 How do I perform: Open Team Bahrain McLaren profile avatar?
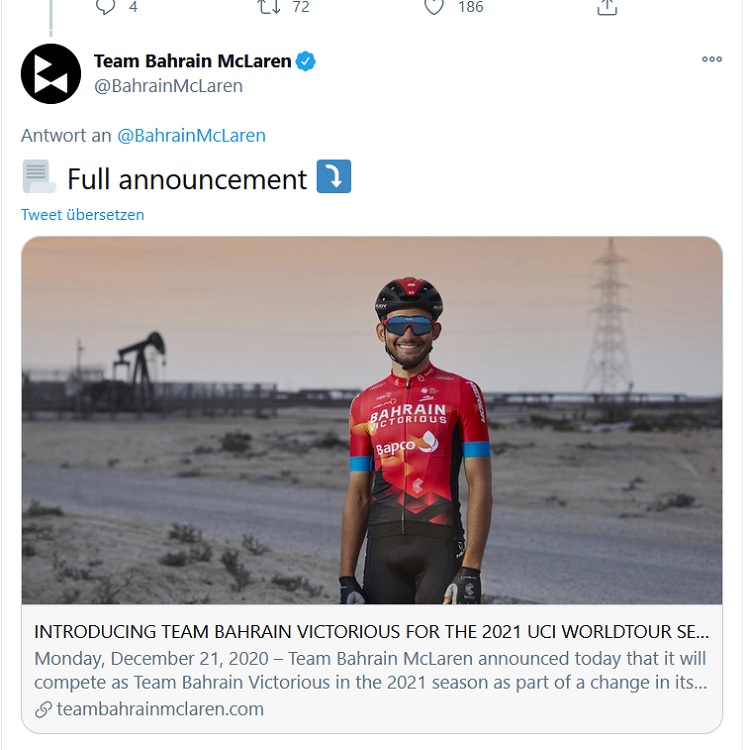[51, 74]
